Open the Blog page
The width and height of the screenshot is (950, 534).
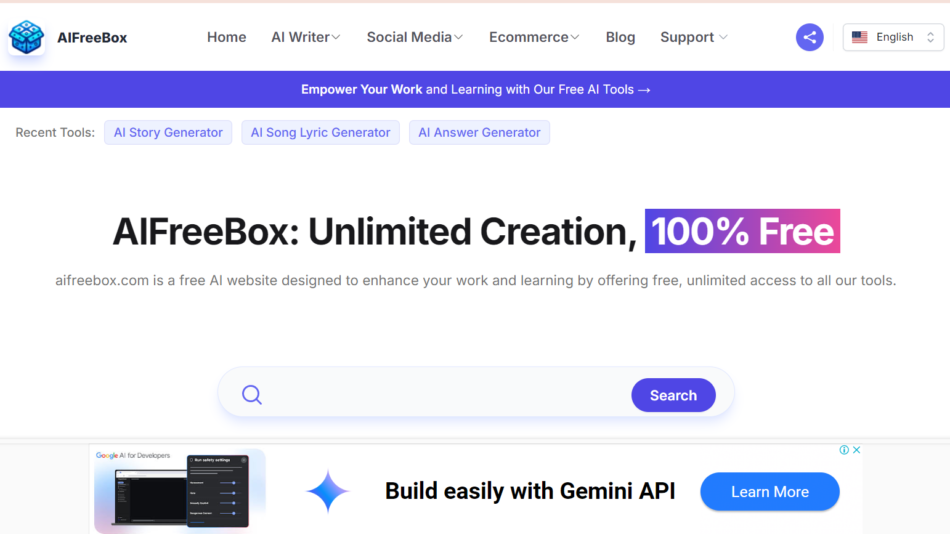tap(620, 37)
